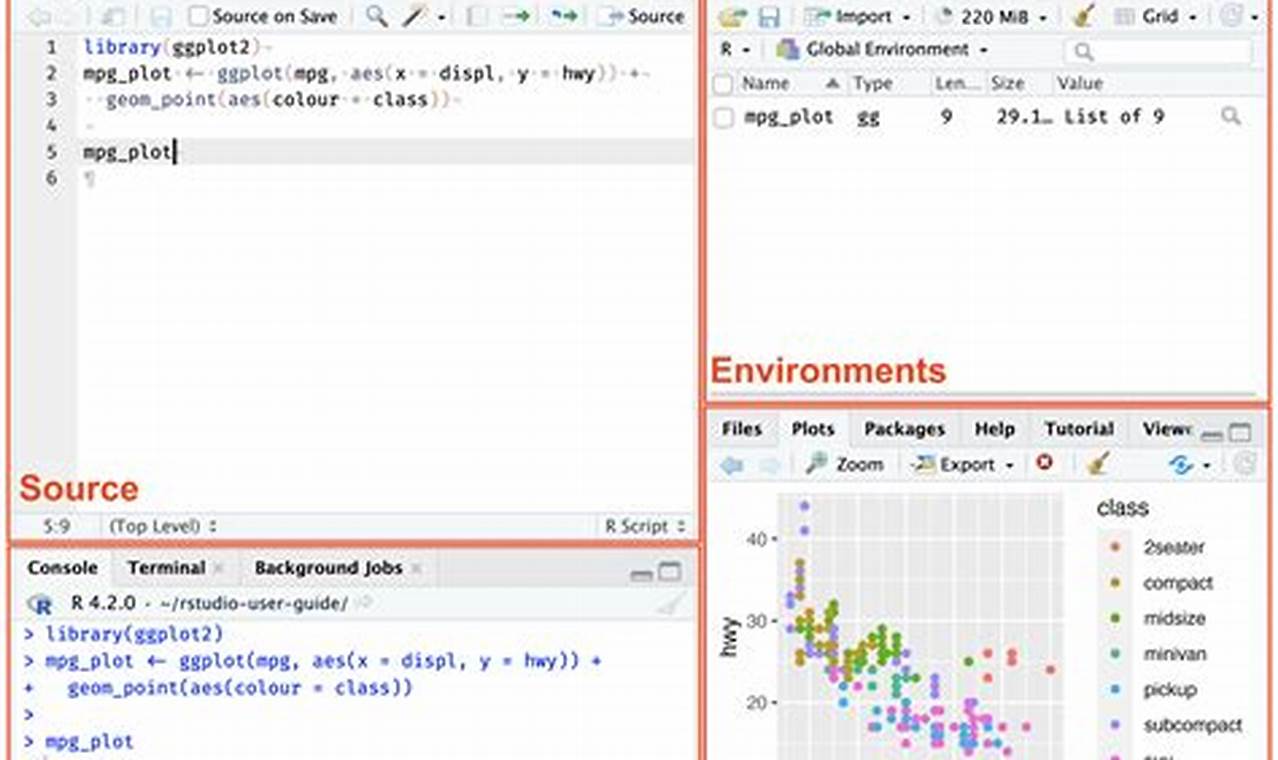Refresh the Environment pane
Image resolution: width=1278 pixels, height=760 pixels.
pos(1233,16)
